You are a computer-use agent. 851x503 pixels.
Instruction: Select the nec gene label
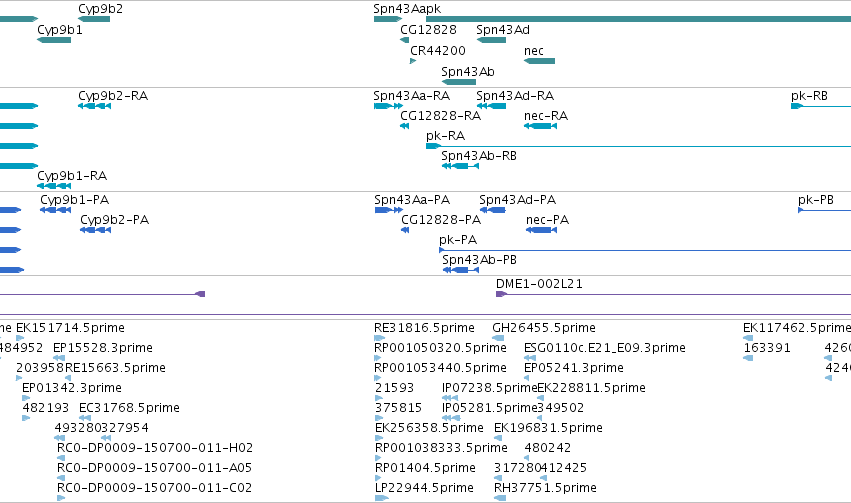coord(534,50)
